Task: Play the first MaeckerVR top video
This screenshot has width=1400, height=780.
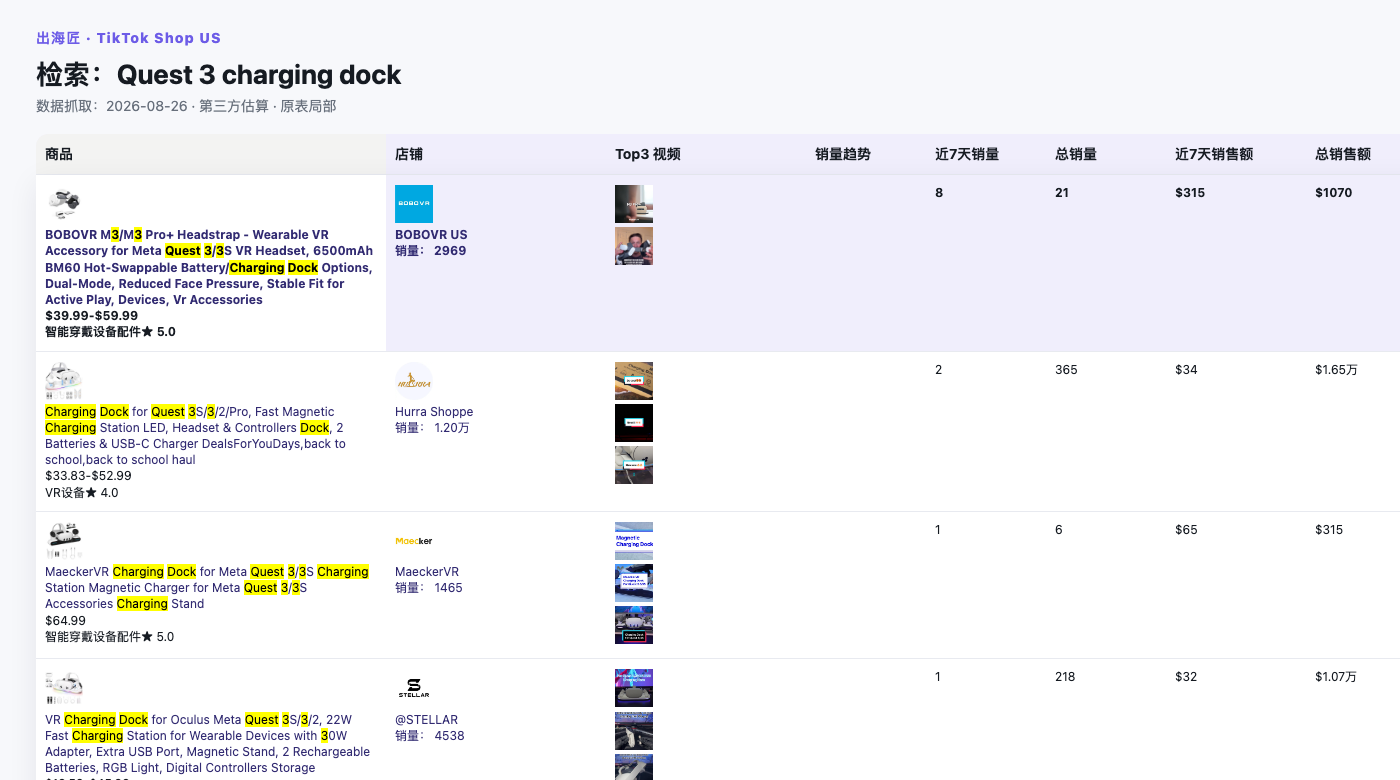Action: (x=634, y=541)
